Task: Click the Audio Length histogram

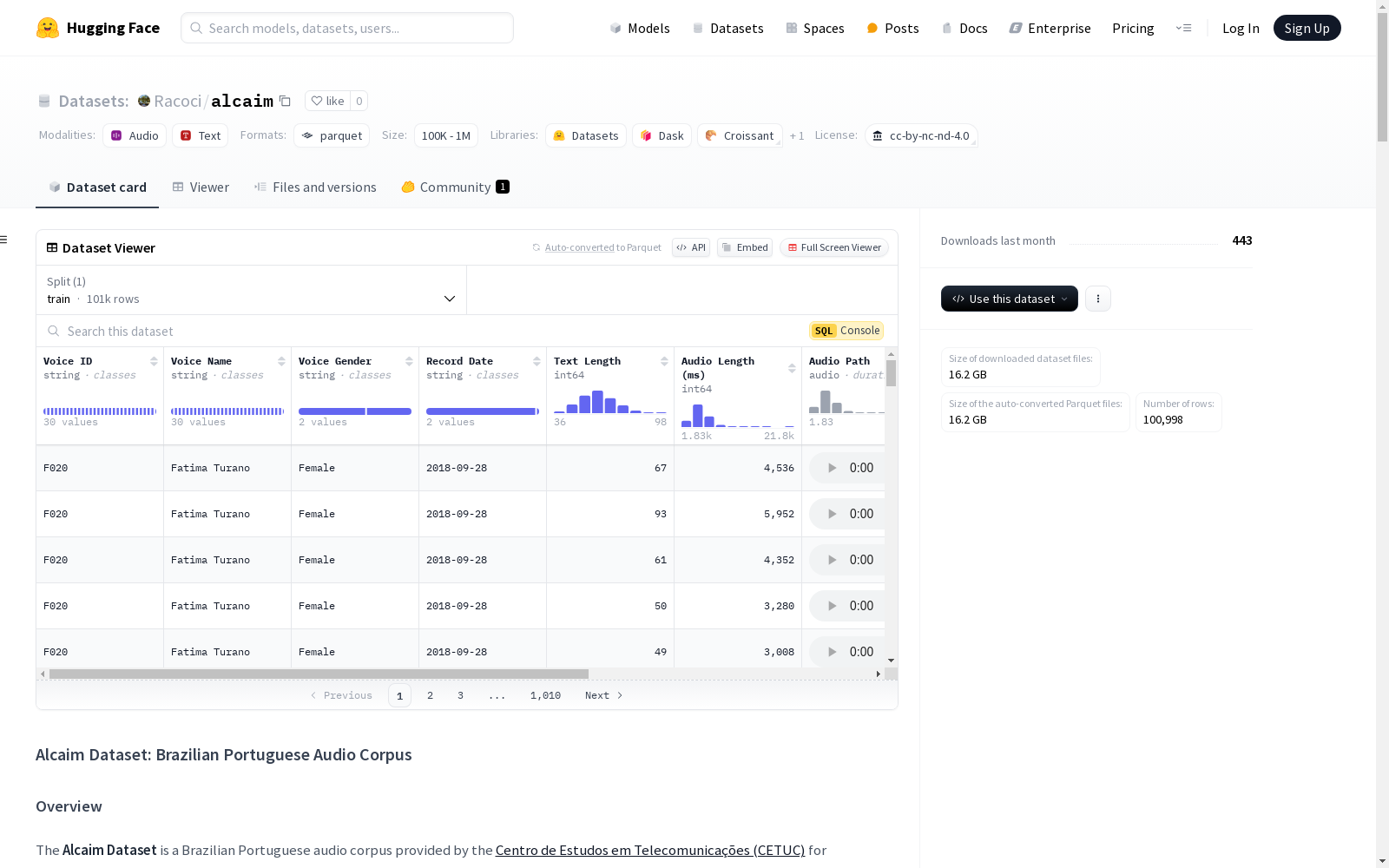Action: [738, 415]
